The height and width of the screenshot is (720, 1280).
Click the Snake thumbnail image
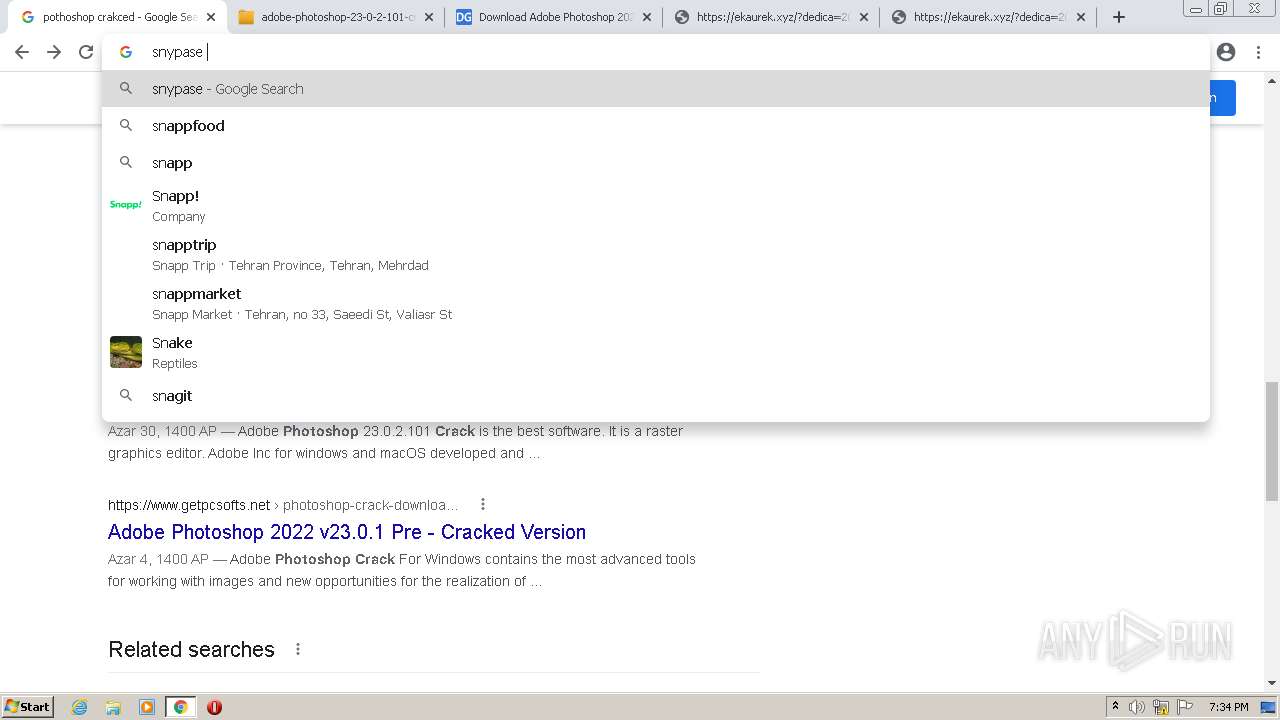pyautogui.click(x=126, y=352)
